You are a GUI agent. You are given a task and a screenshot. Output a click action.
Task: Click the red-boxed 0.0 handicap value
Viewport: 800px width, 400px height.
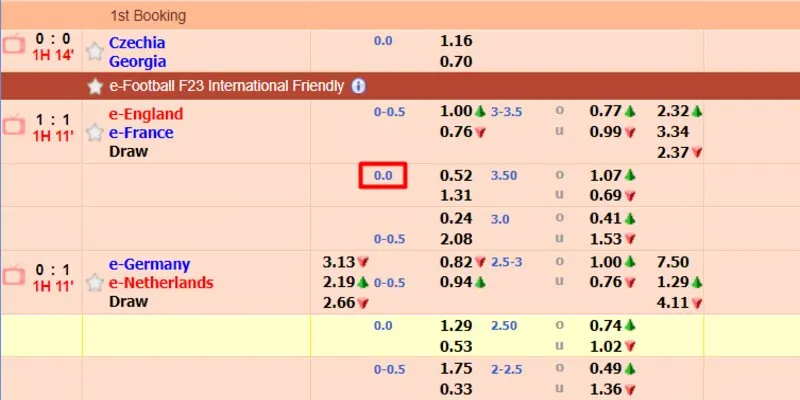383,176
